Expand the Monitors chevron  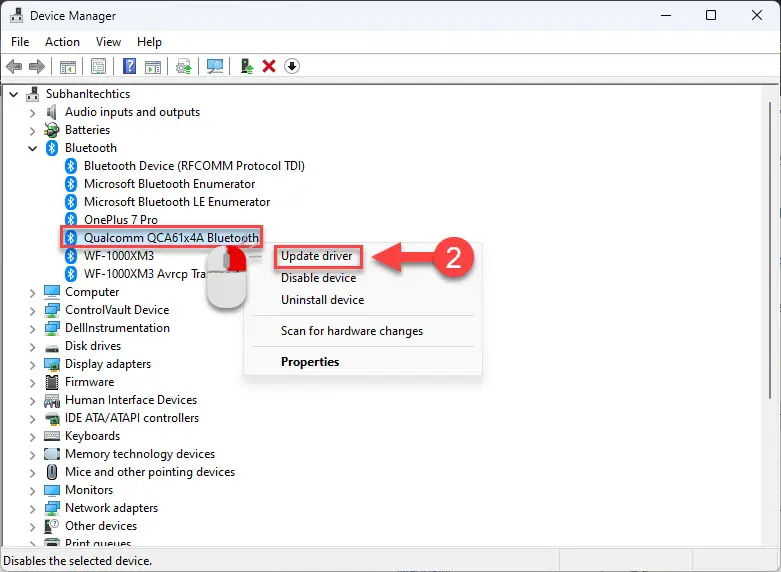pyautogui.click(x=32, y=491)
